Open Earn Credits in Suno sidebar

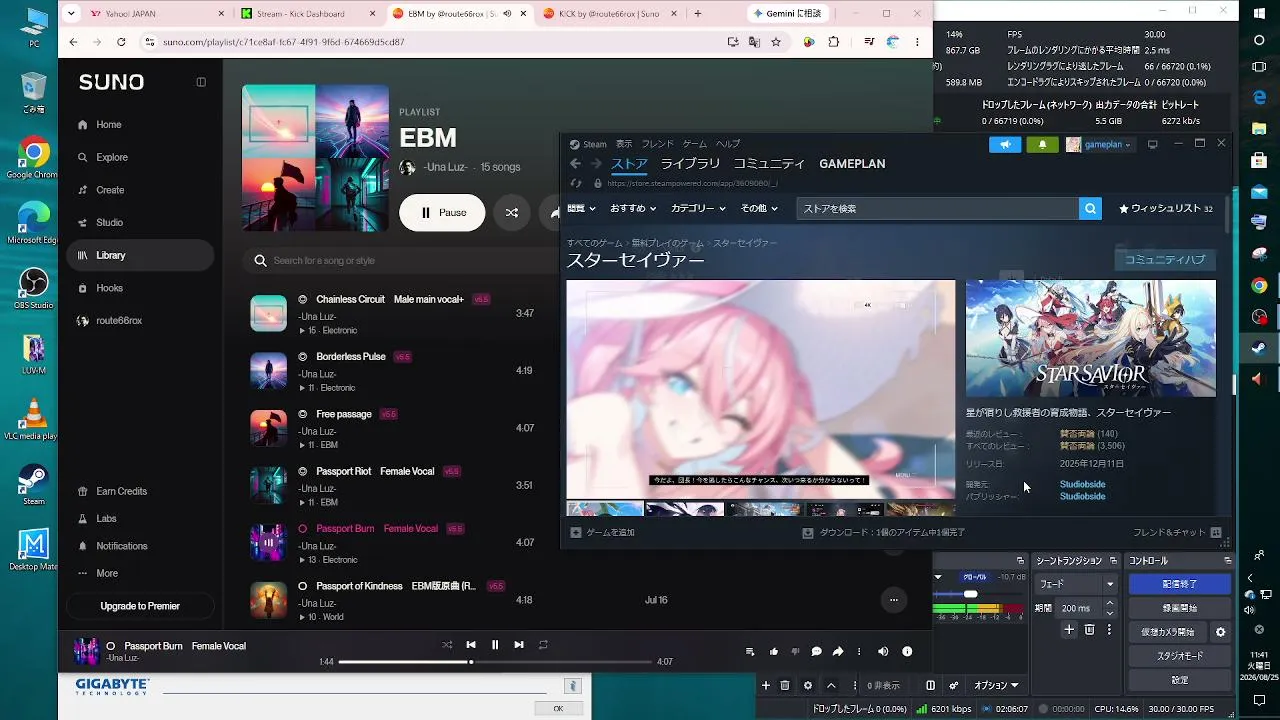pyautogui.click(x=121, y=491)
